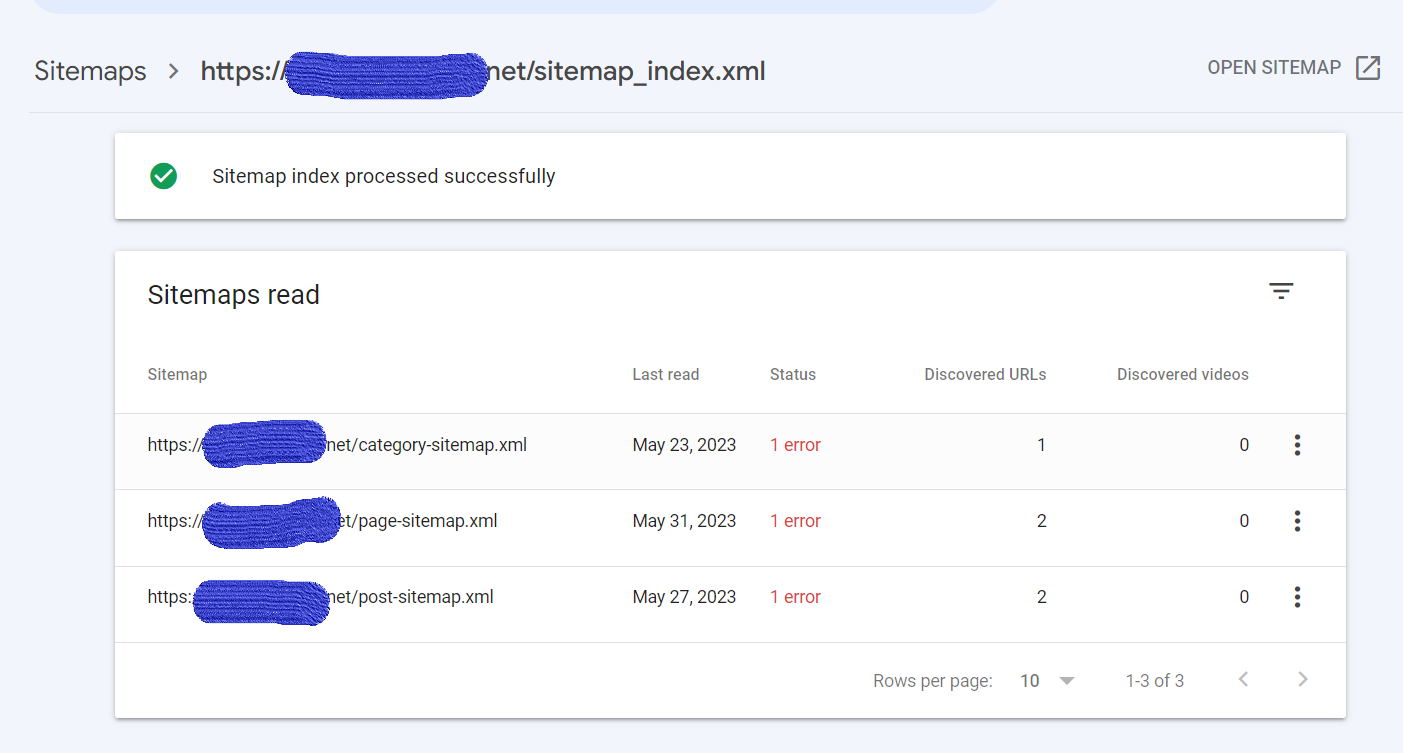
Task: Click the May 31, 2023 date cell
Action: [684, 521]
